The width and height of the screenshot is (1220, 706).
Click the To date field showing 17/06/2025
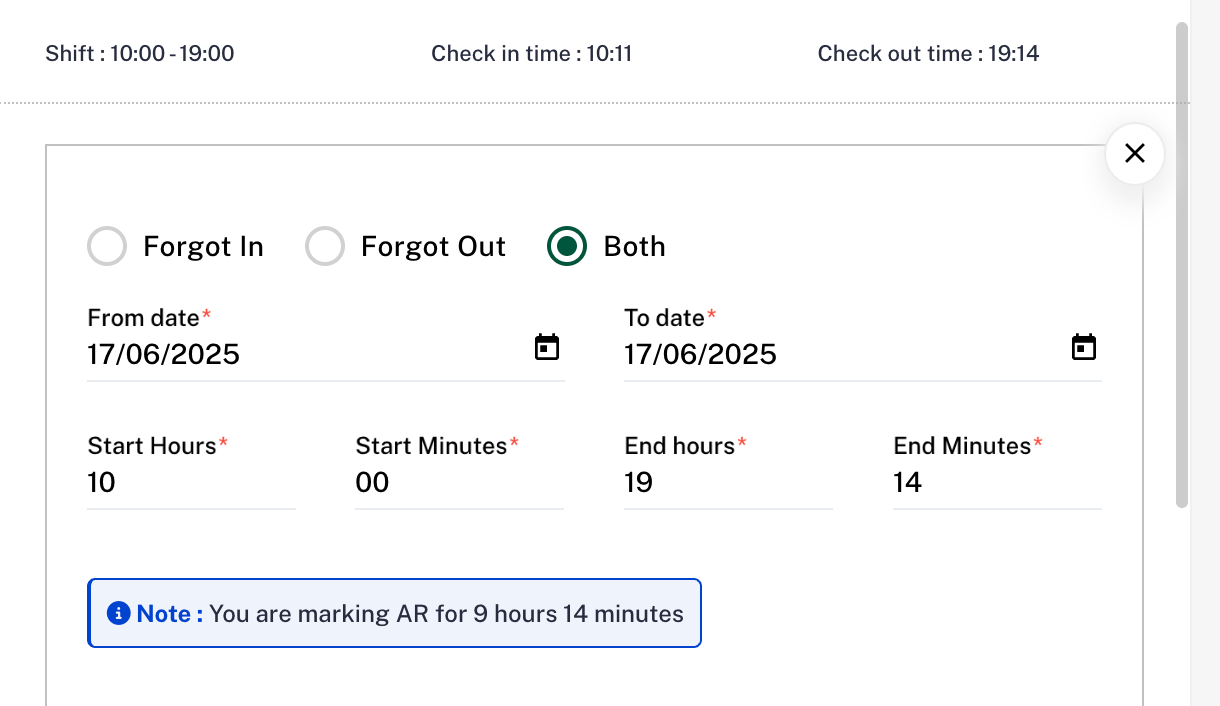[x=863, y=355]
